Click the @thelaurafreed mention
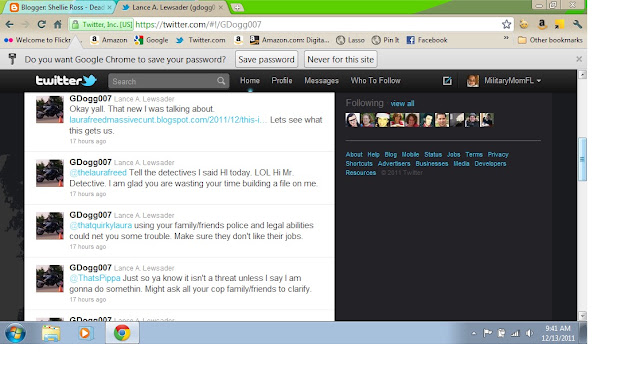Screen dimensions: 640x375 tap(98, 173)
